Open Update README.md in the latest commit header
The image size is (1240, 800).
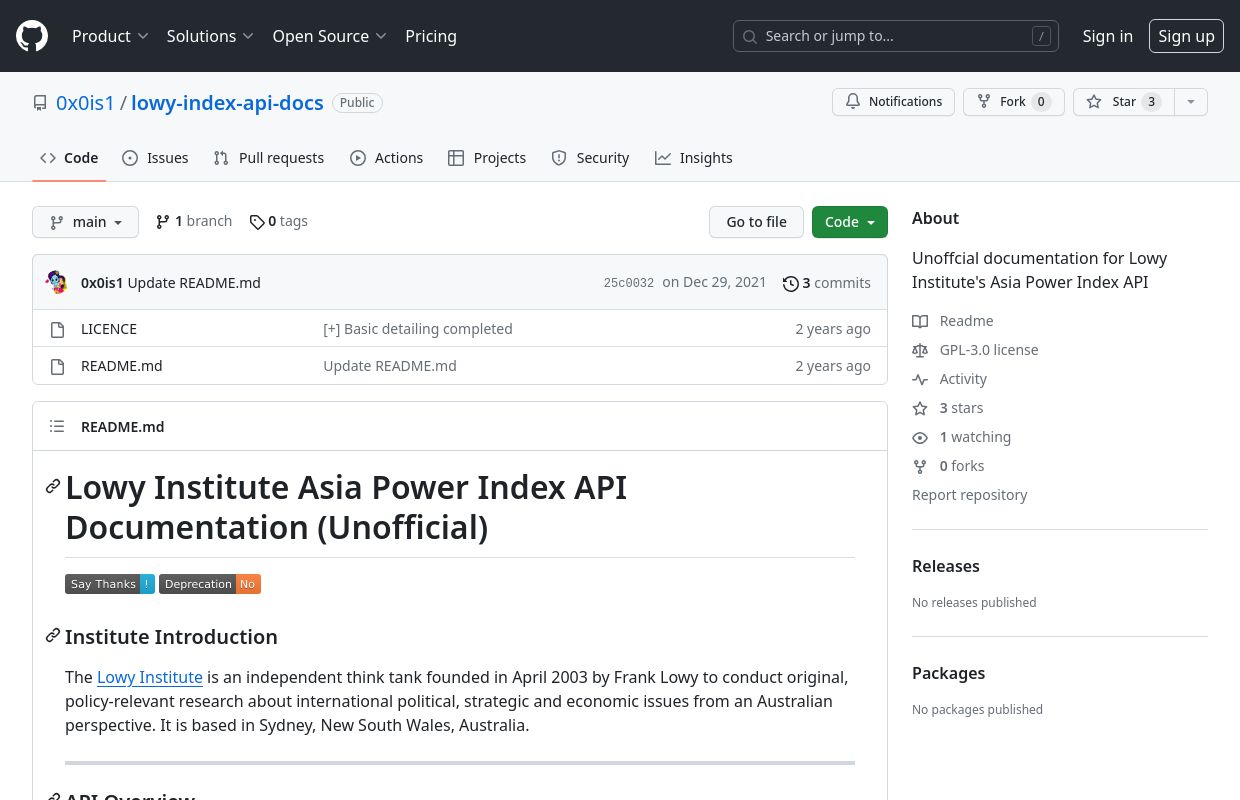(194, 283)
